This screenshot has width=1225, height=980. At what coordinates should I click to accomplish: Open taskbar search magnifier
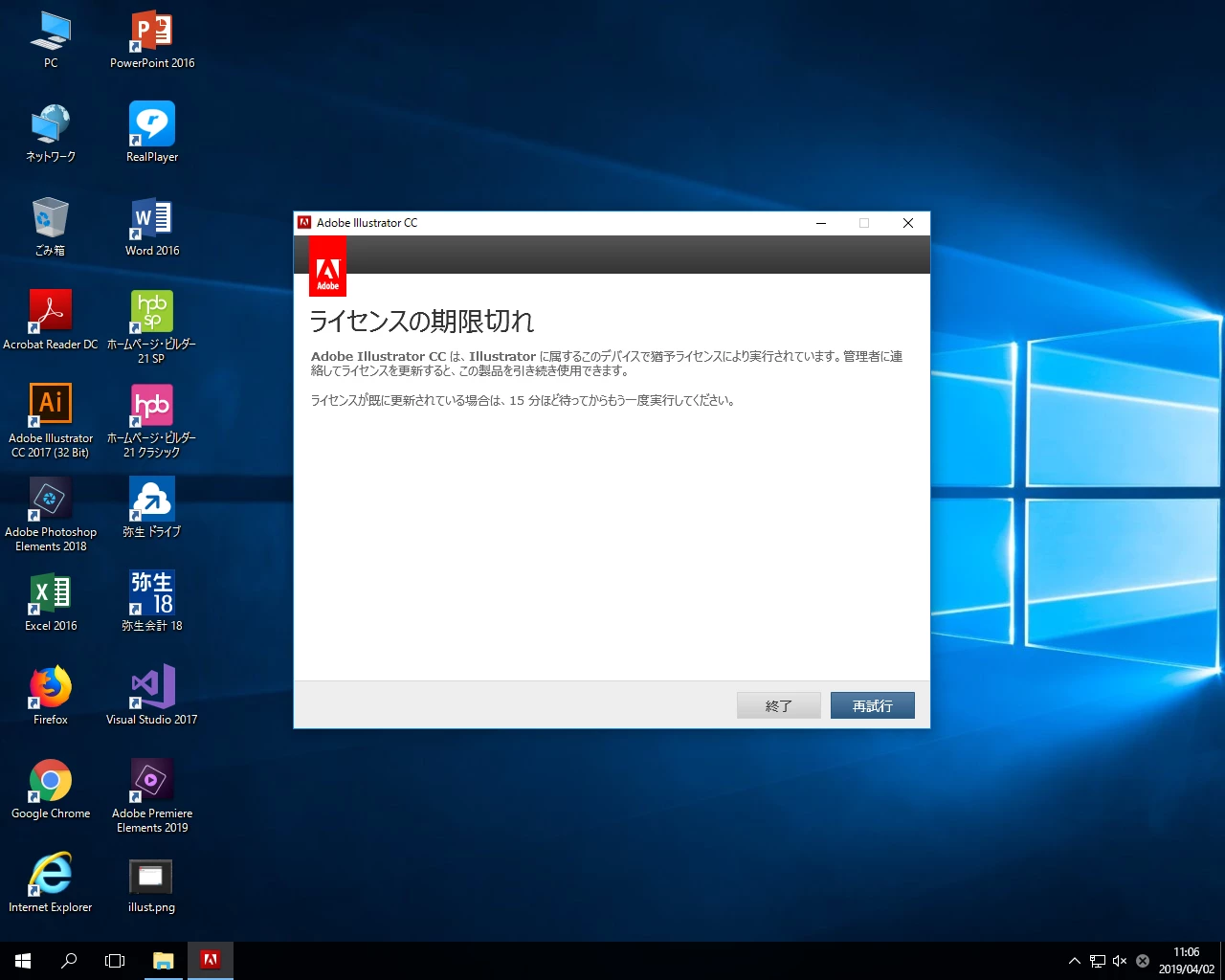69,961
